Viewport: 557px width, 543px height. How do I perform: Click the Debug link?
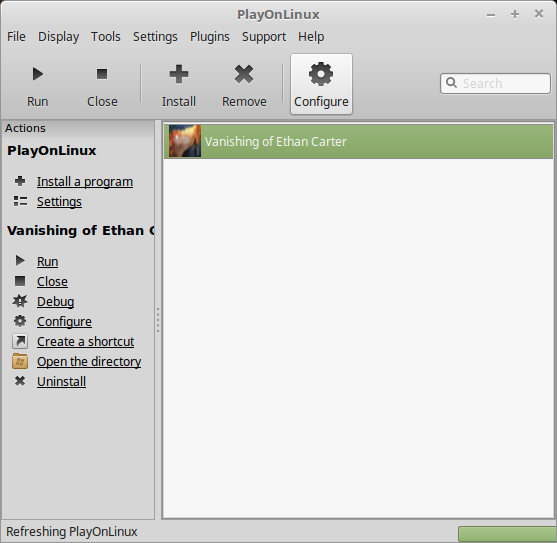tap(55, 302)
